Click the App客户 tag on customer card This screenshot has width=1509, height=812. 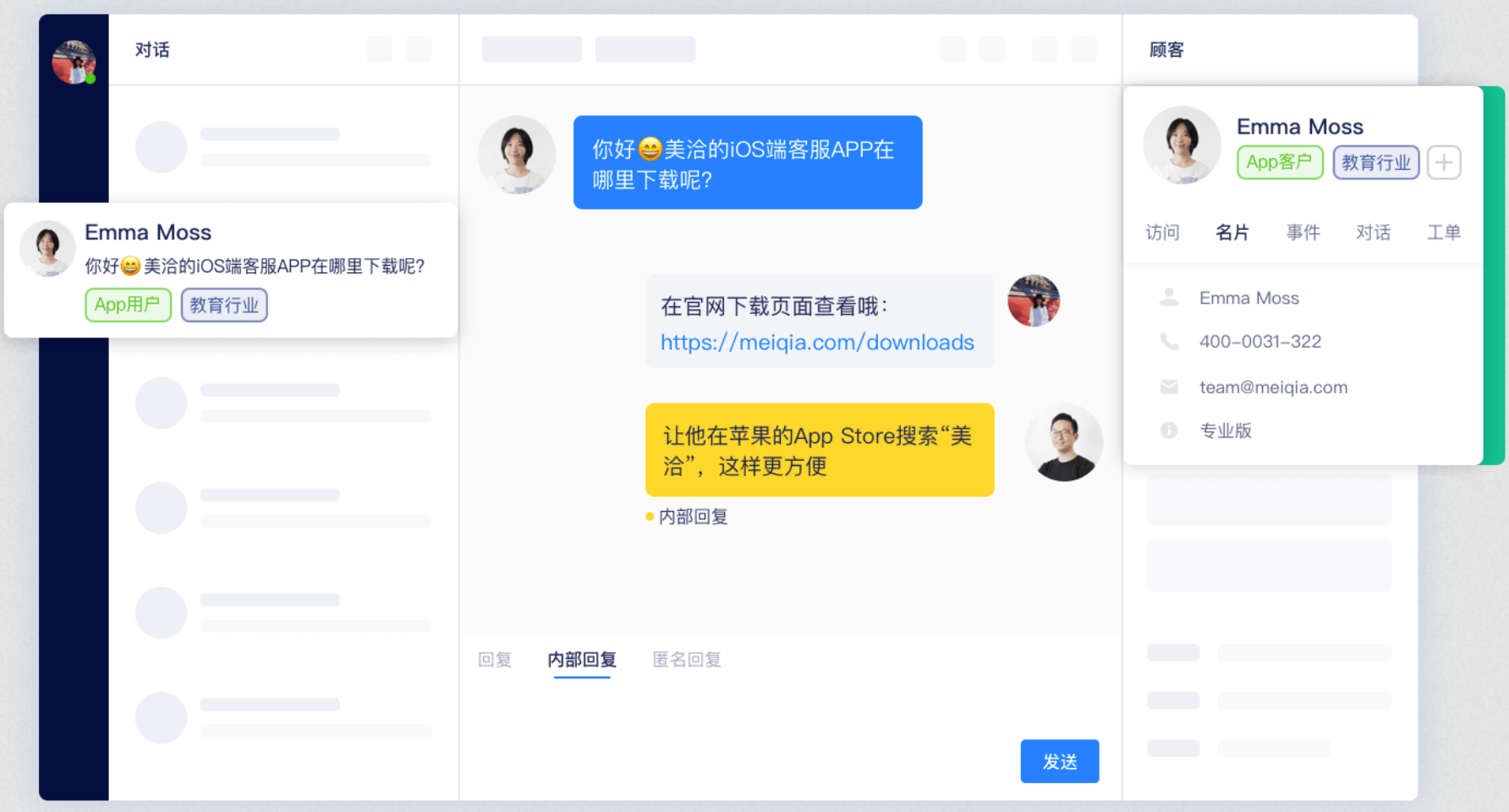1280,162
